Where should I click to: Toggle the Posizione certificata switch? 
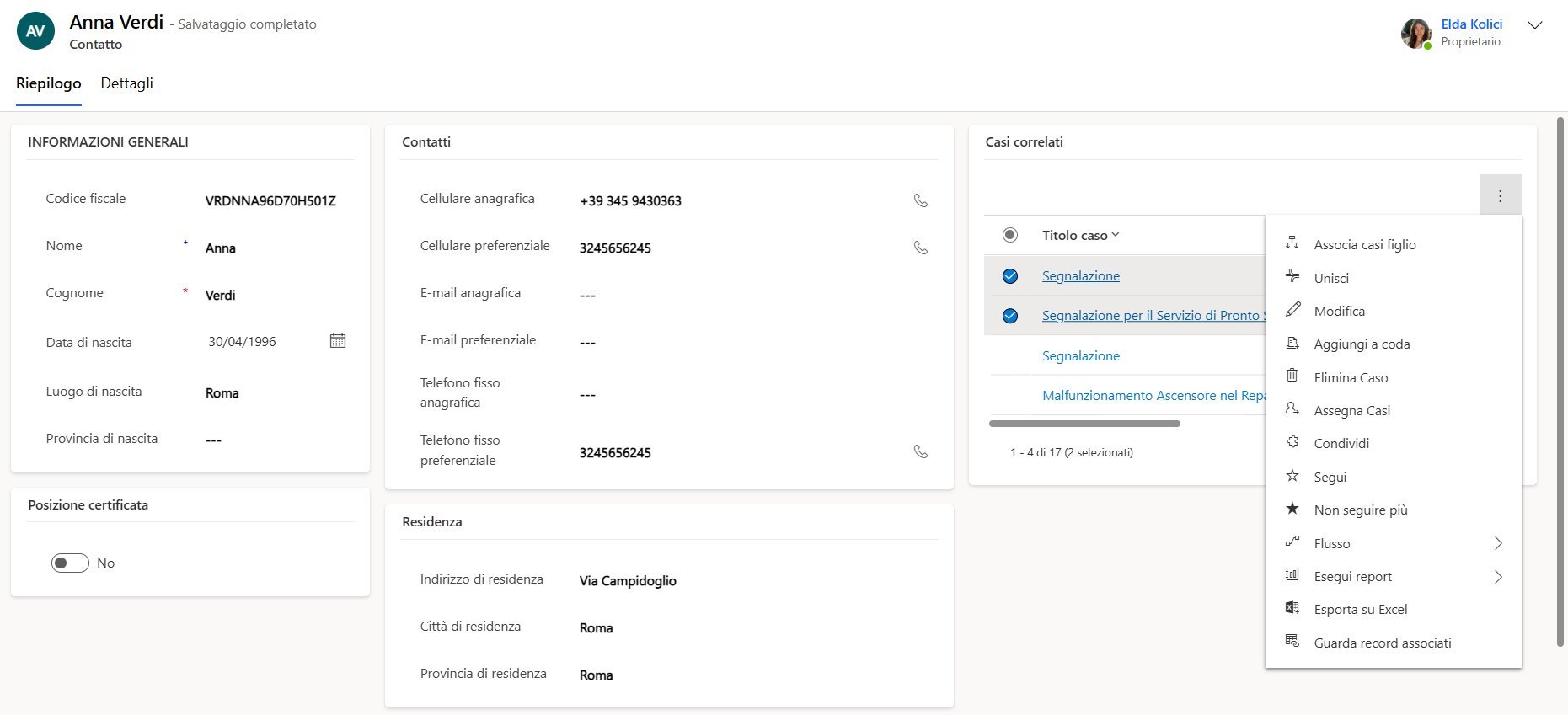point(70,563)
